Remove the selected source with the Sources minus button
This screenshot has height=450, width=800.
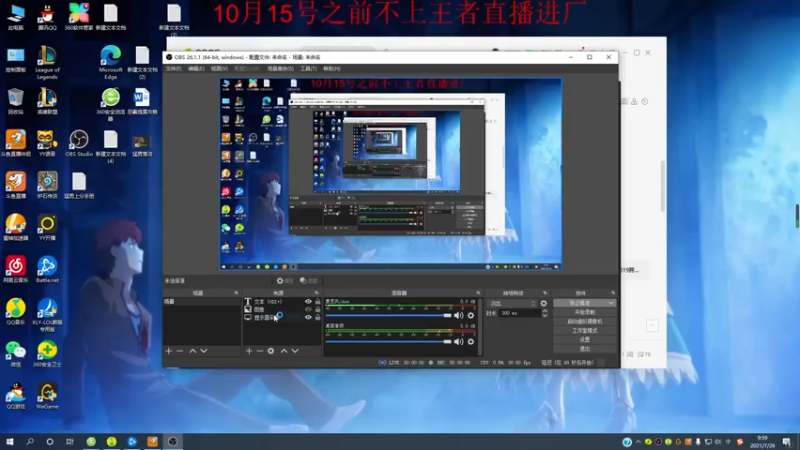260,351
